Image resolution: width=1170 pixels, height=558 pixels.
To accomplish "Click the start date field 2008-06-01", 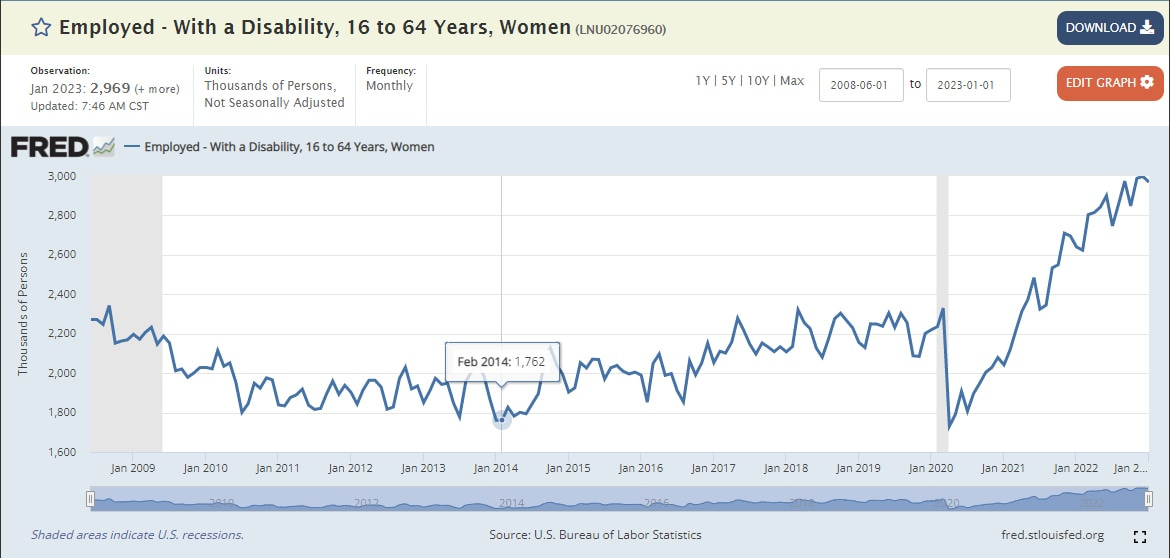I will coord(861,84).
